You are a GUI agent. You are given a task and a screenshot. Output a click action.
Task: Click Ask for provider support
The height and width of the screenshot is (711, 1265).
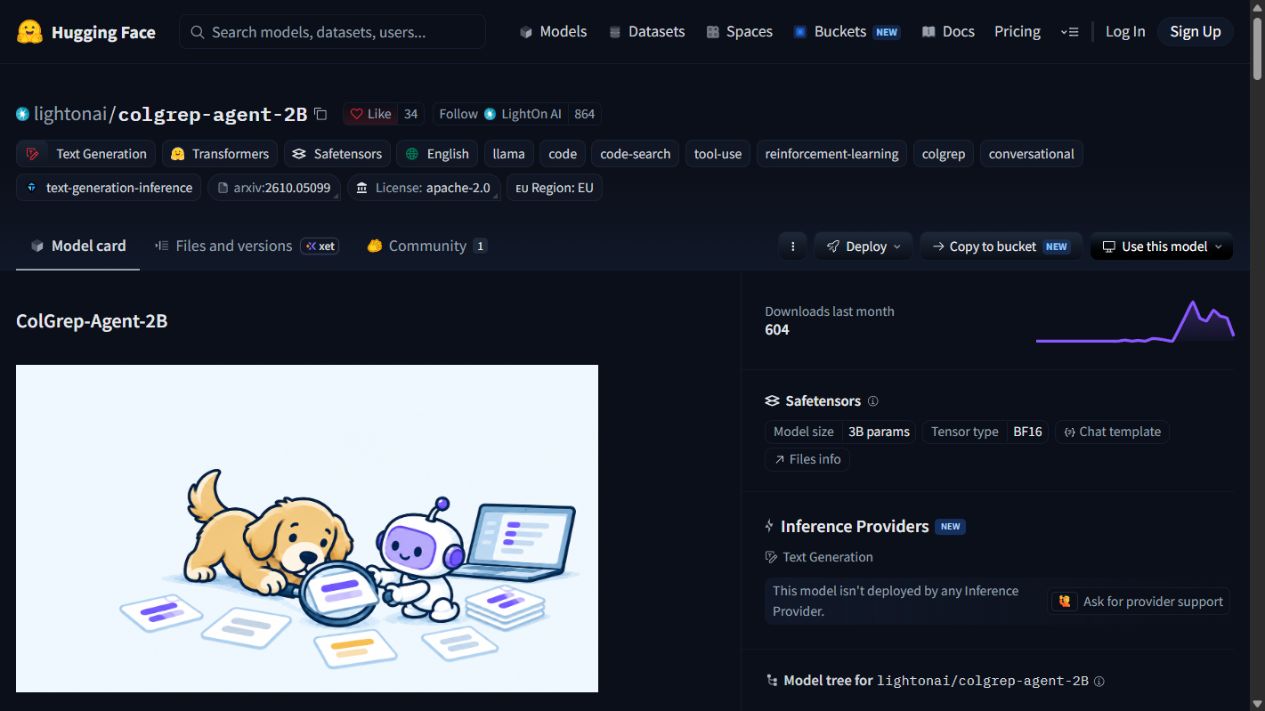tap(1140, 602)
